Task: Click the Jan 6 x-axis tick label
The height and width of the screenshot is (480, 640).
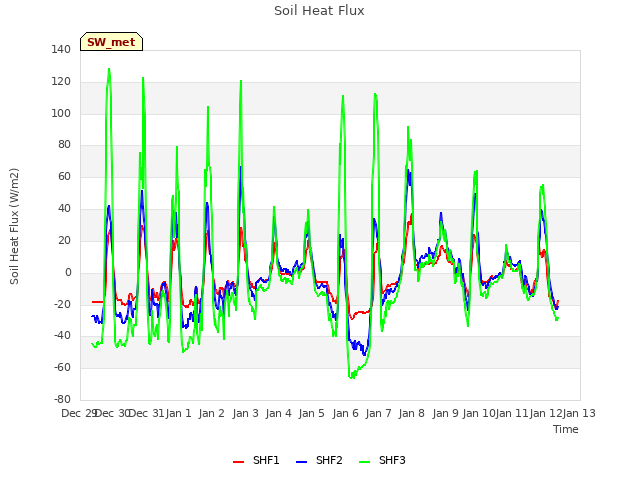Action: [x=345, y=413]
